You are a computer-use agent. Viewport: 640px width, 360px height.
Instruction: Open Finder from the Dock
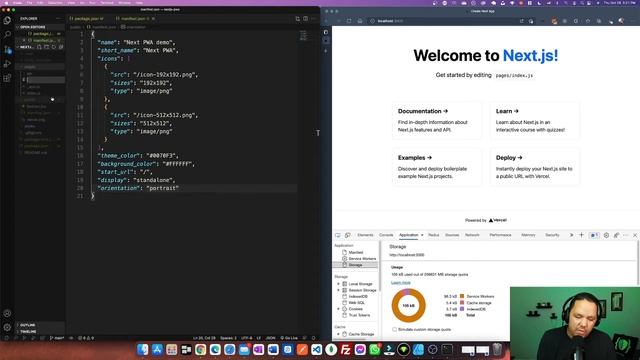click(142, 349)
